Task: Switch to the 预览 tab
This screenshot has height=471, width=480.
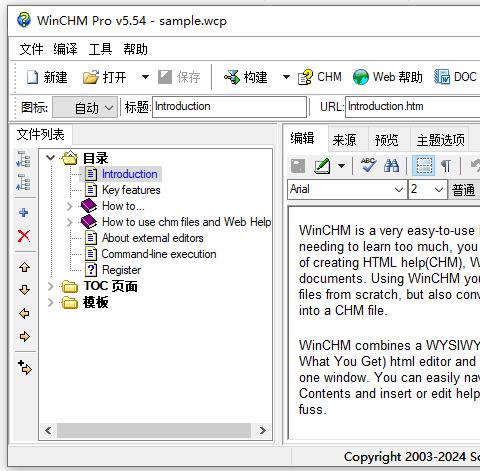Action: [x=386, y=140]
